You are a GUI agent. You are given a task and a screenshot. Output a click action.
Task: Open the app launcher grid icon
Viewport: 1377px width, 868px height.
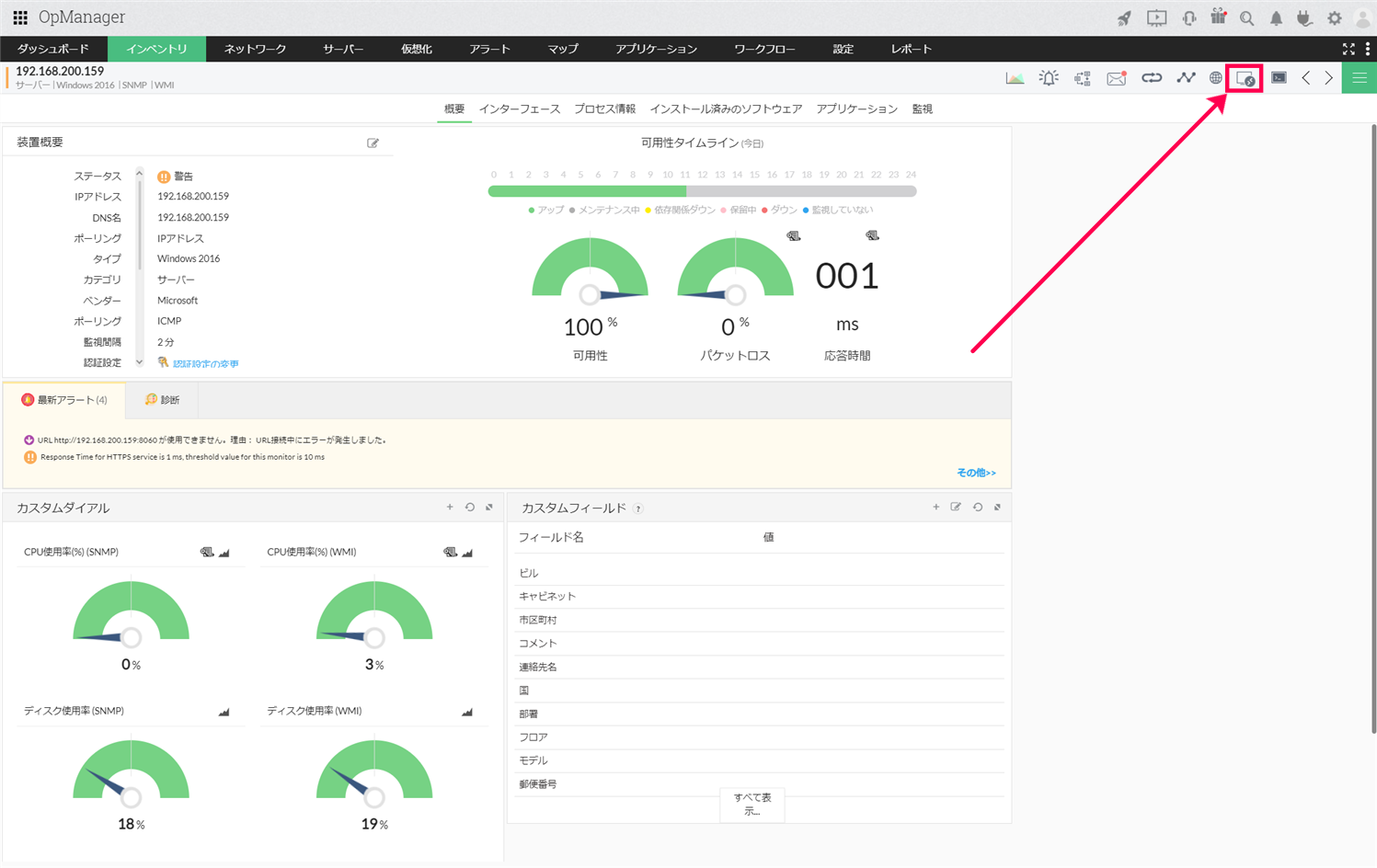20,17
